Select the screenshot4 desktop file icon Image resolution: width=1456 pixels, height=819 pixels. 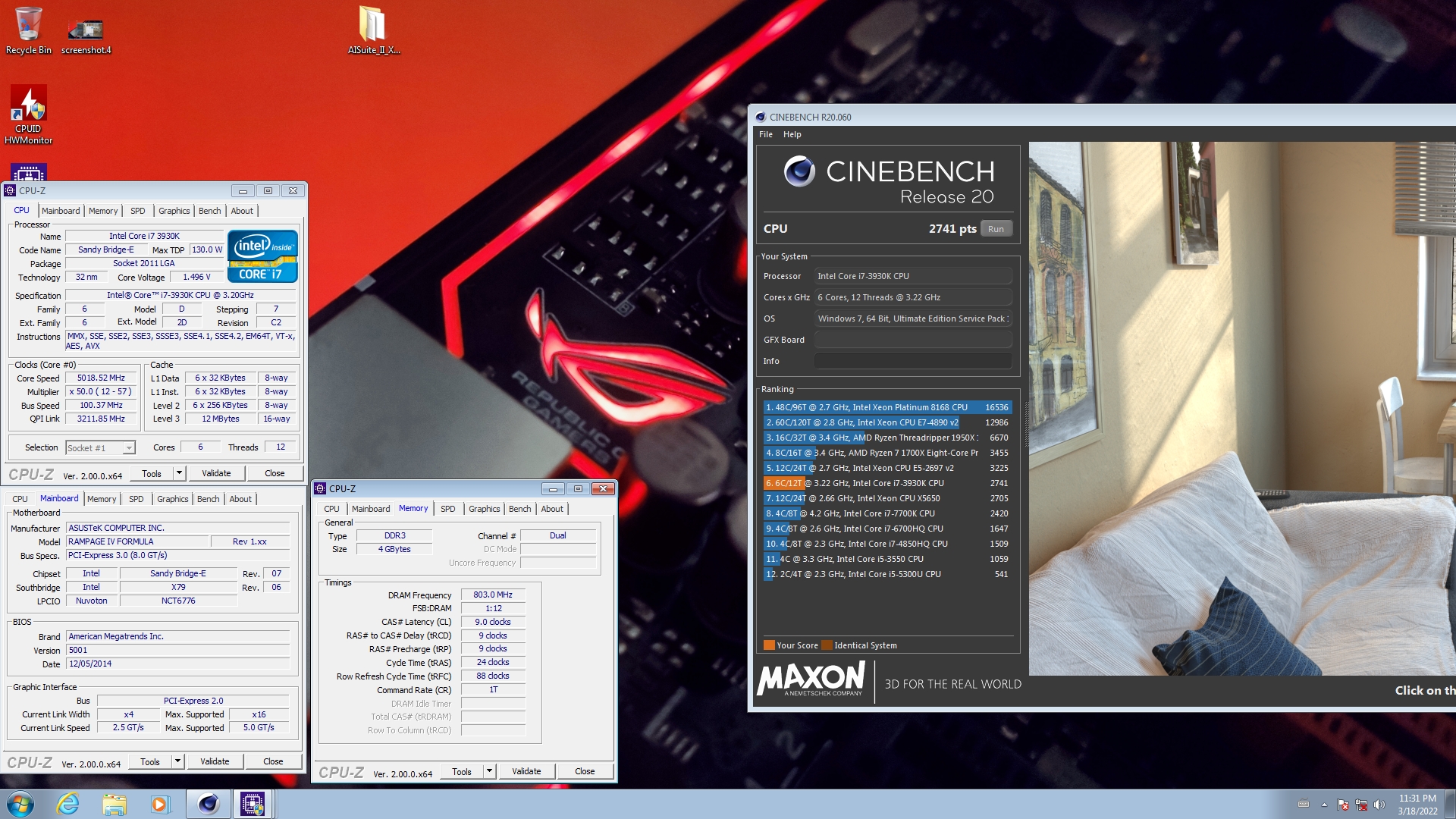click(86, 36)
